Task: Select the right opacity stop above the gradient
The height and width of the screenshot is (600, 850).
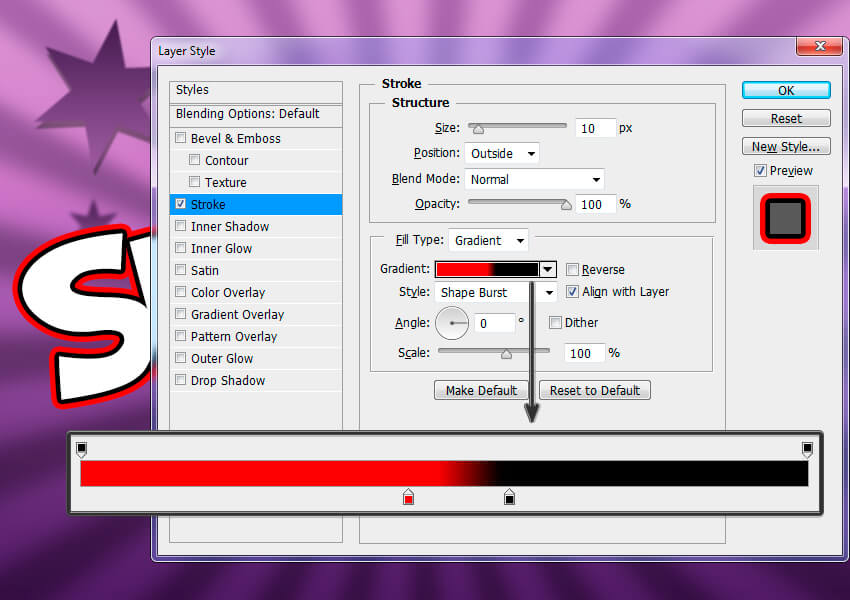Action: tap(807, 449)
